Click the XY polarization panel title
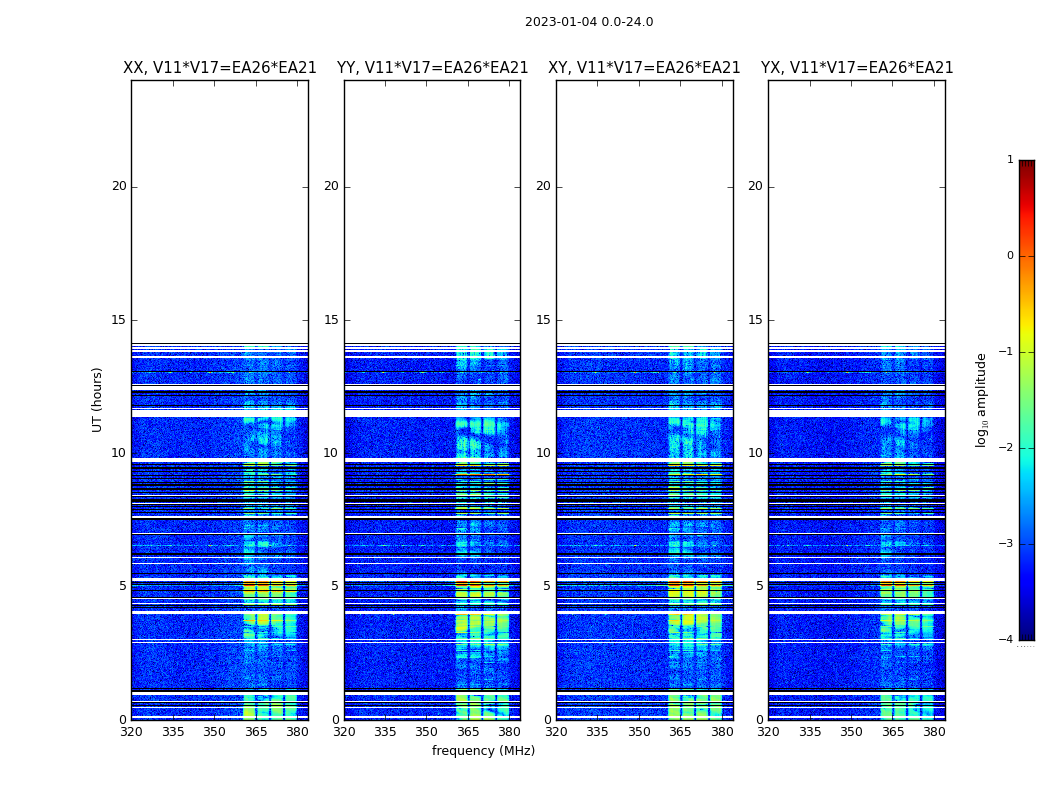 (x=644, y=68)
